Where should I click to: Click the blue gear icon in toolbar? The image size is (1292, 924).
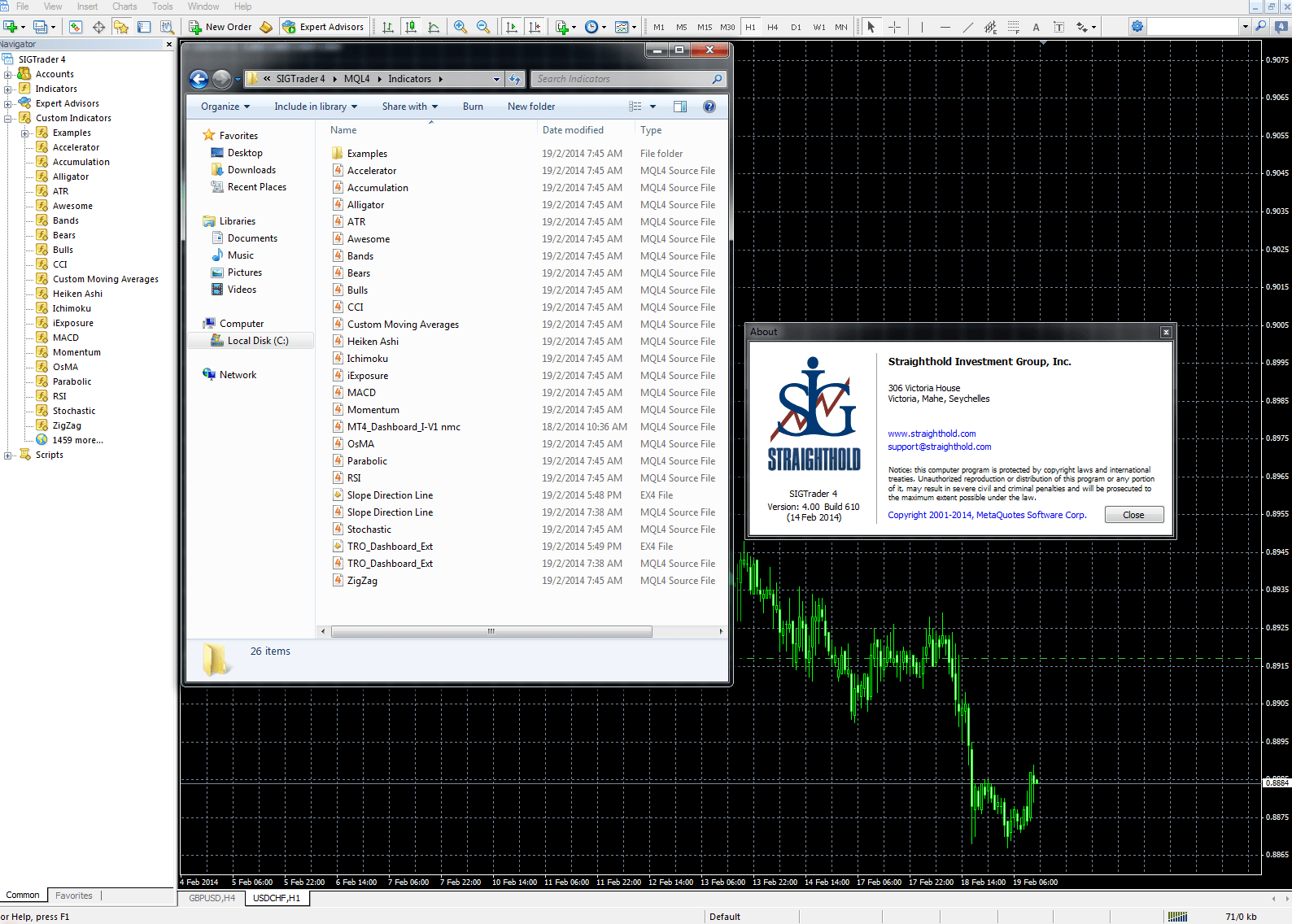(1137, 27)
